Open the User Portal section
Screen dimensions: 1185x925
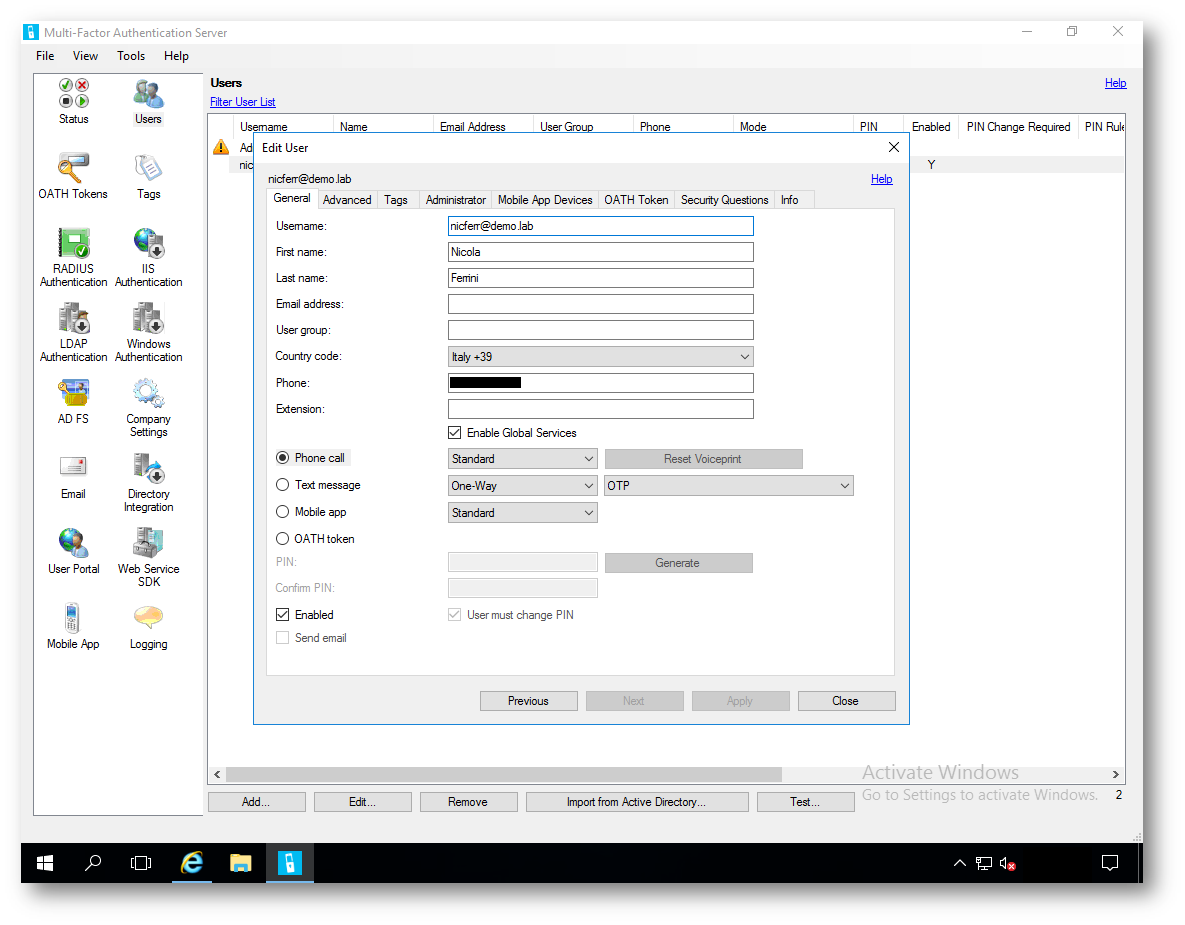pyautogui.click(x=73, y=551)
